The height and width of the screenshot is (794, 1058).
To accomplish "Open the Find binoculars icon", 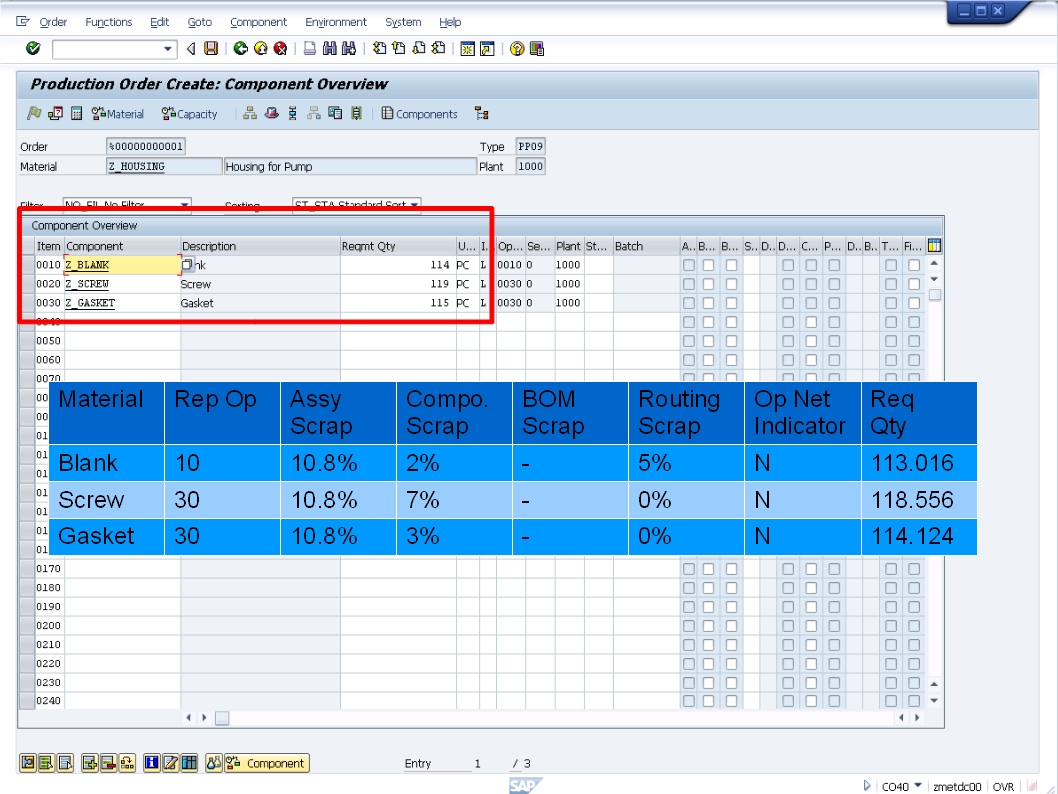I will [332, 48].
